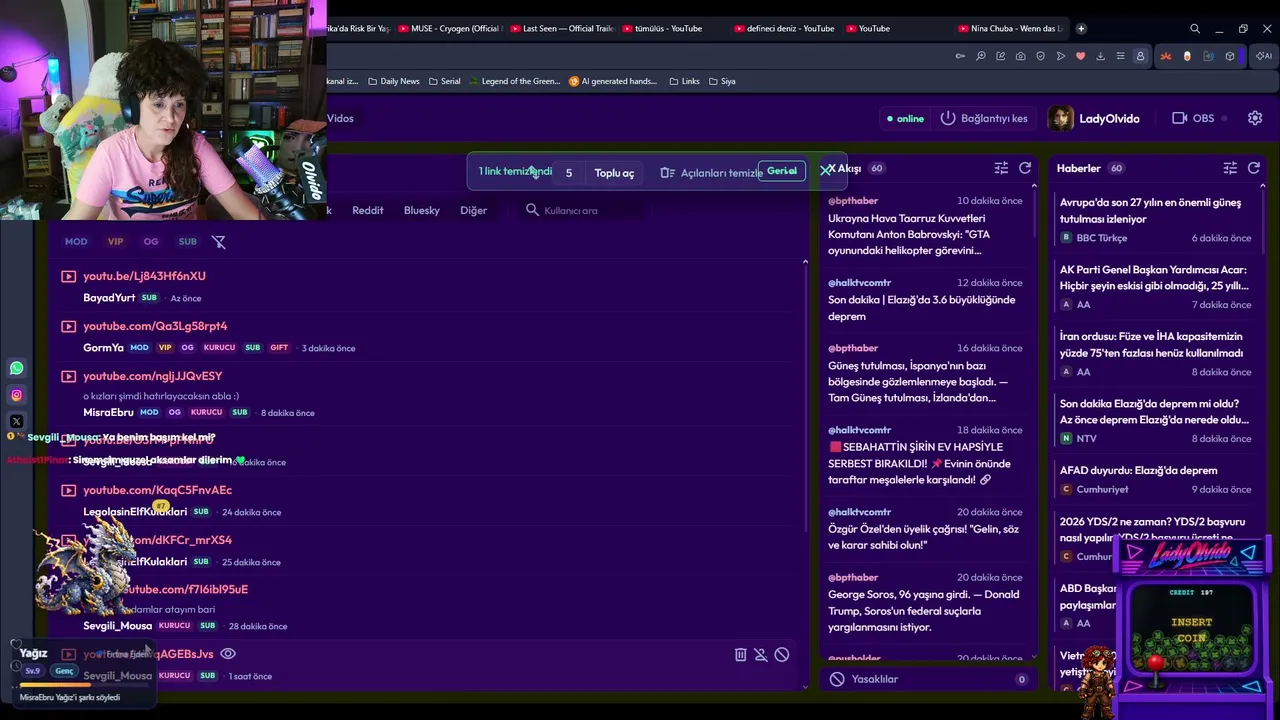Switch to Nina Chuba browser tab

pyautogui.click(x=1011, y=28)
